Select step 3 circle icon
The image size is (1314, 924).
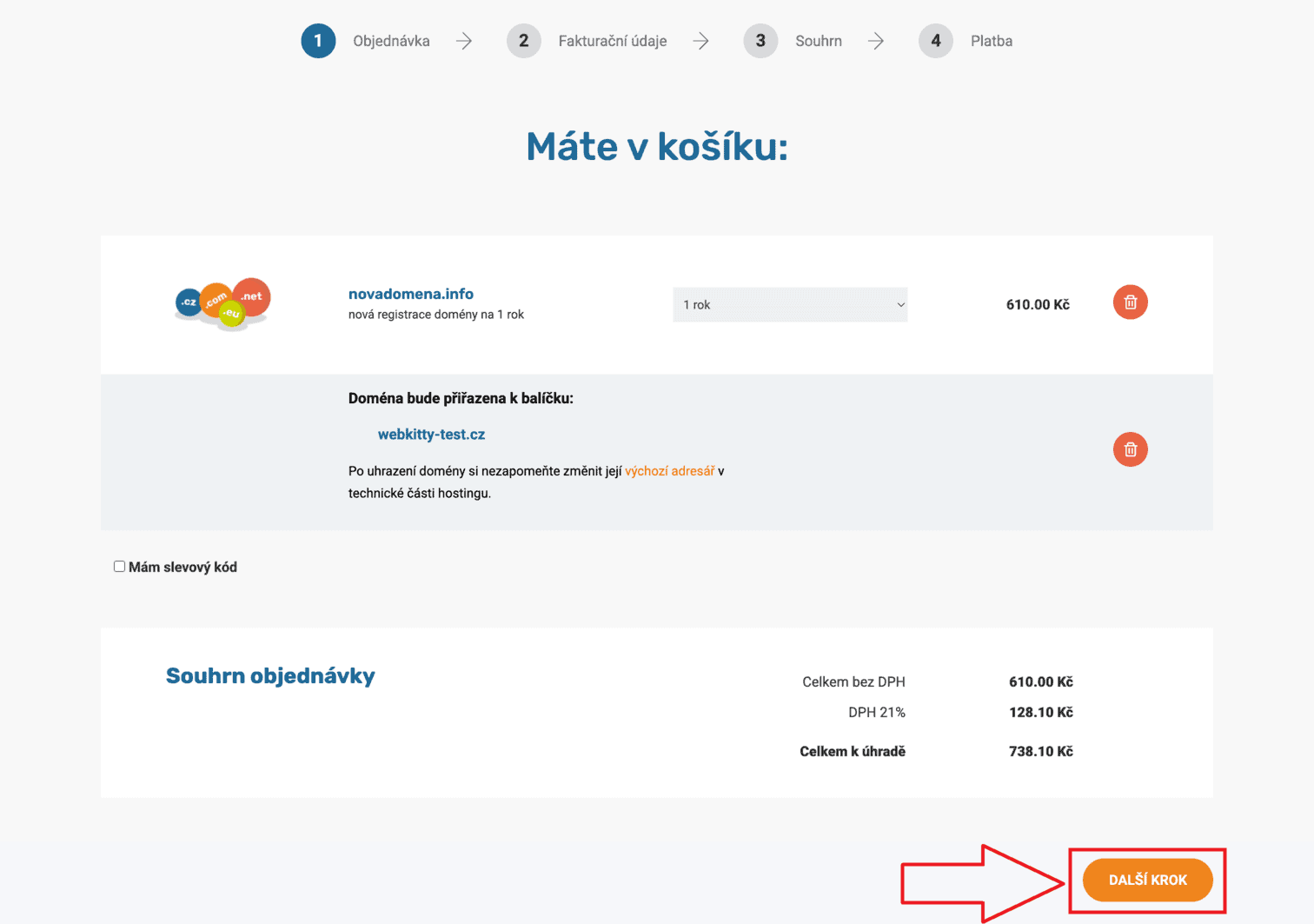[760, 41]
